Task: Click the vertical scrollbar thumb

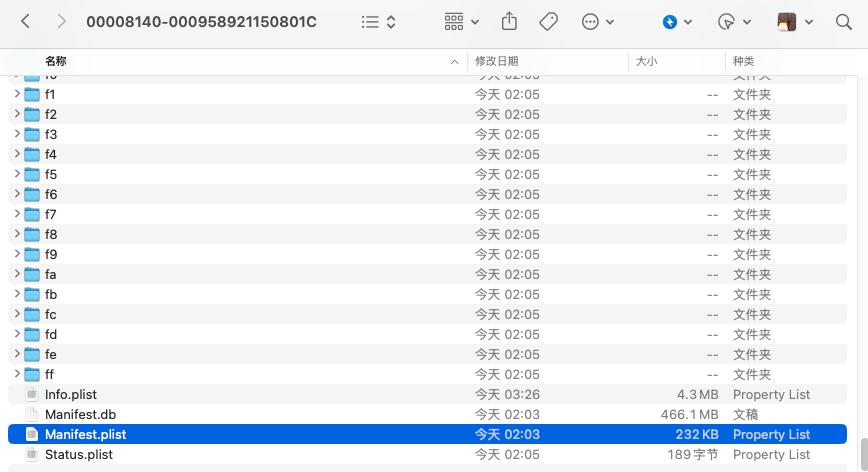Action: [863, 454]
